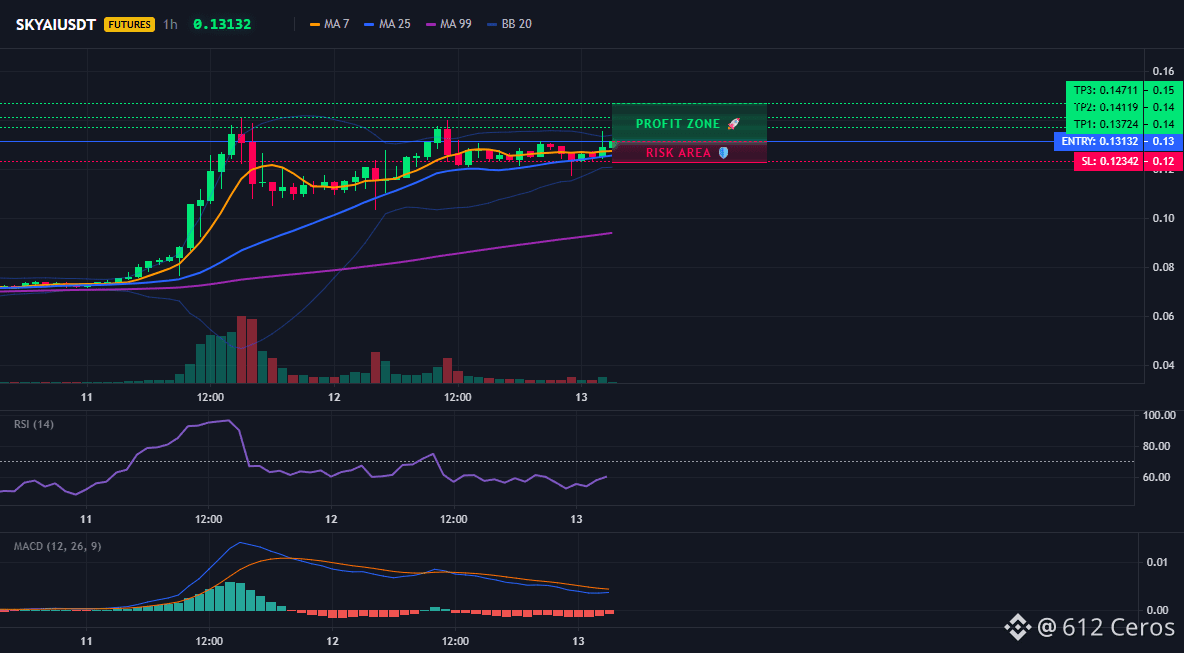Click the Binance logo icon in watermark
1184x653 pixels.
(1017, 626)
